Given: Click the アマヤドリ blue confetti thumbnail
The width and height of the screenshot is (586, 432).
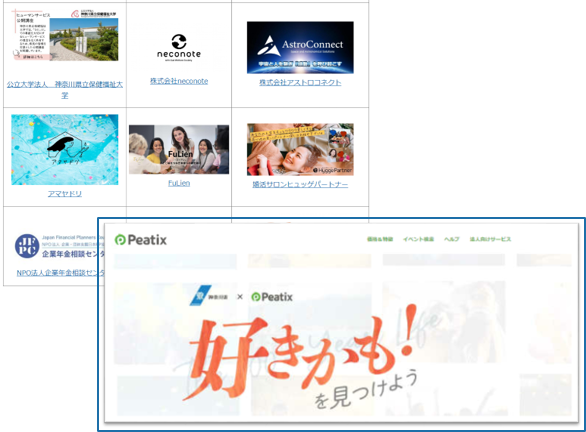Looking at the screenshot, I should 65,149.
